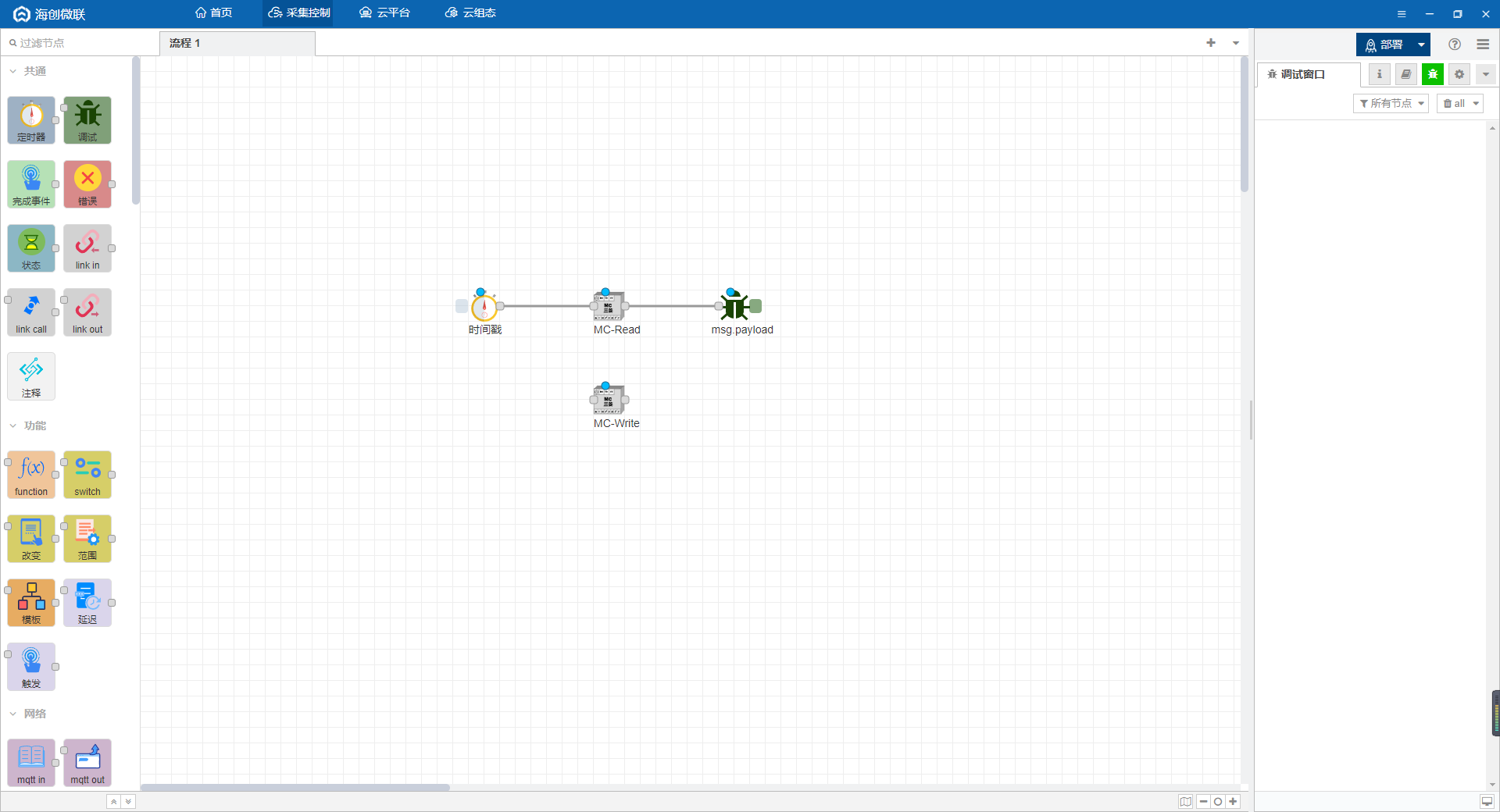Switch to the 流程 1 flow tab
Viewport: 1500px width, 812px height.
pyautogui.click(x=237, y=44)
